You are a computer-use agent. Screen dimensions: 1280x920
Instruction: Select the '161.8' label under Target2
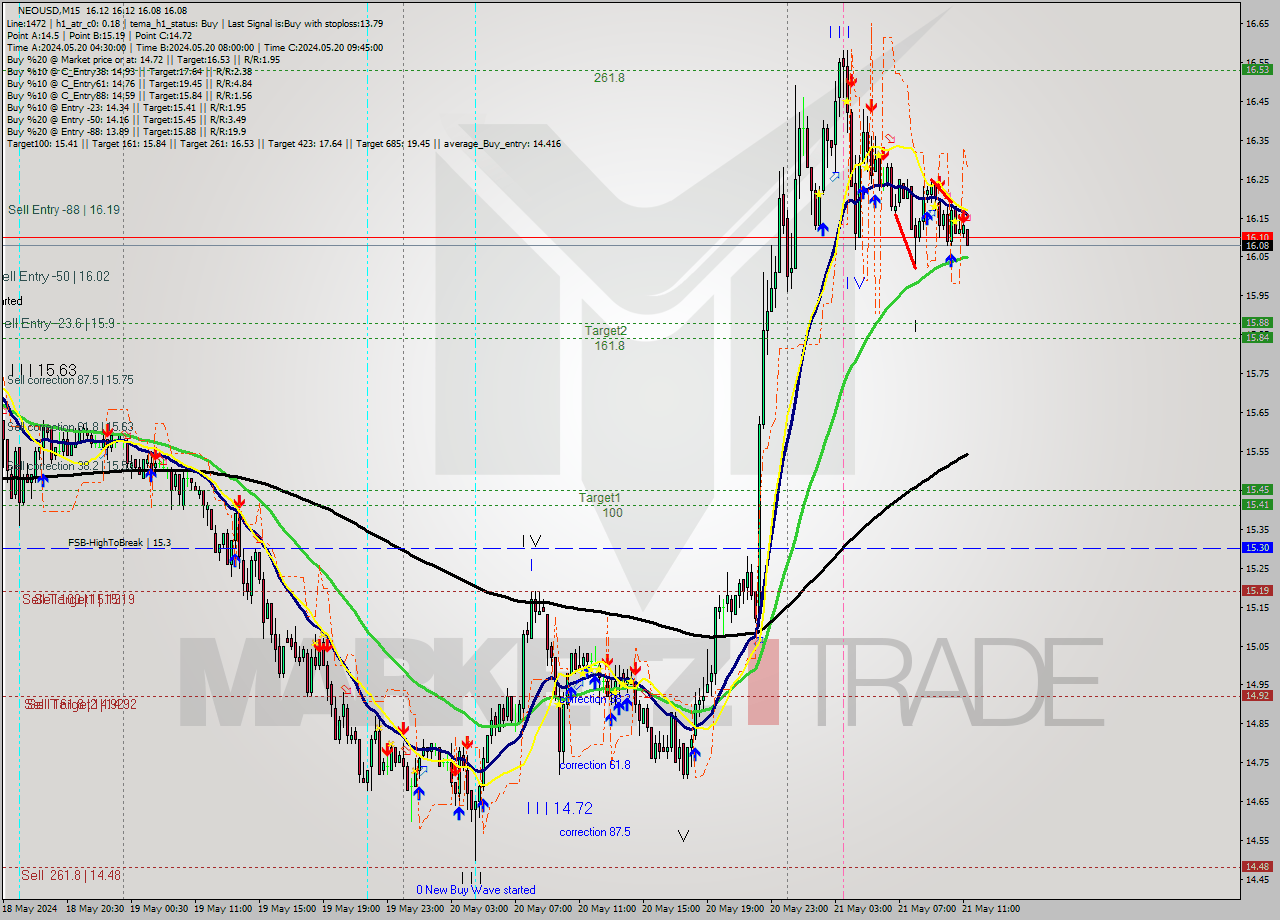point(609,346)
